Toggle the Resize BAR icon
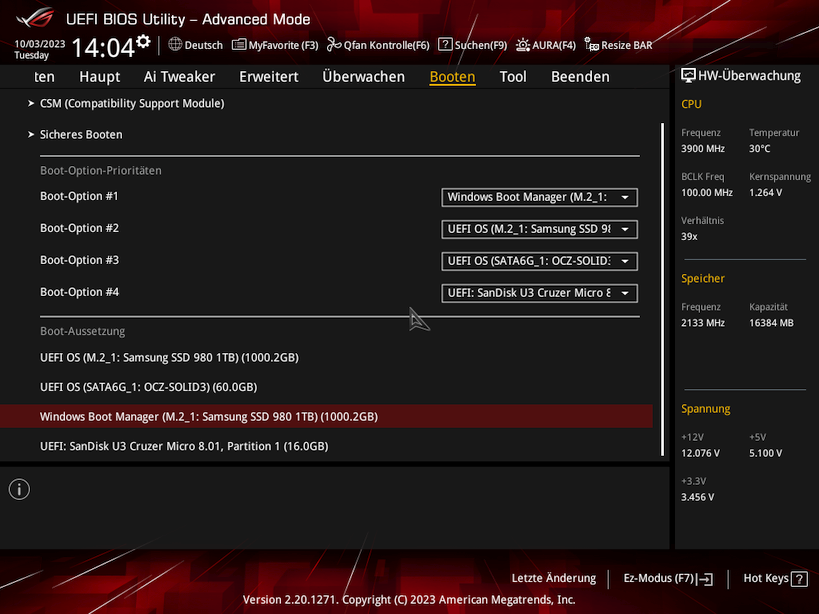Viewport: 819px width, 614px height. point(591,45)
